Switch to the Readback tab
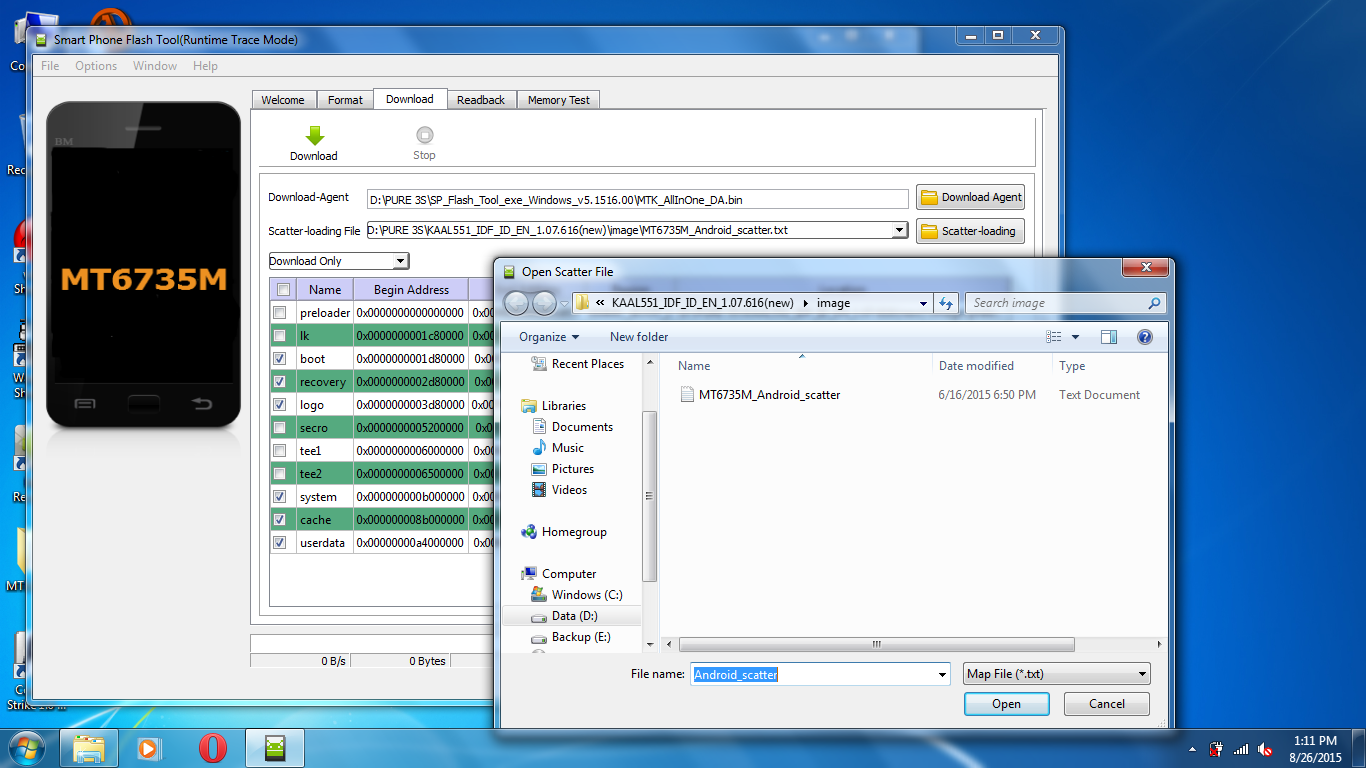This screenshot has height=768, width=1366. (481, 100)
